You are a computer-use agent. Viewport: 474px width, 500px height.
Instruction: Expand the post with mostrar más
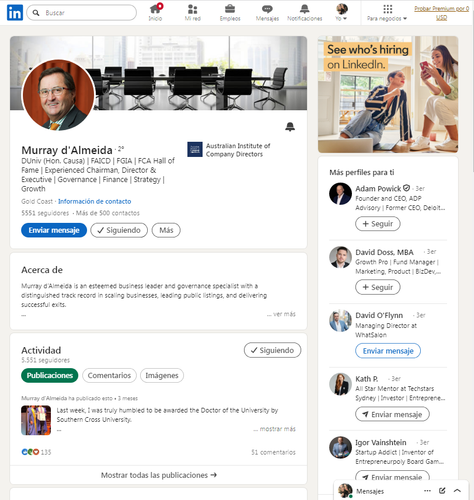pyautogui.click(x=275, y=429)
